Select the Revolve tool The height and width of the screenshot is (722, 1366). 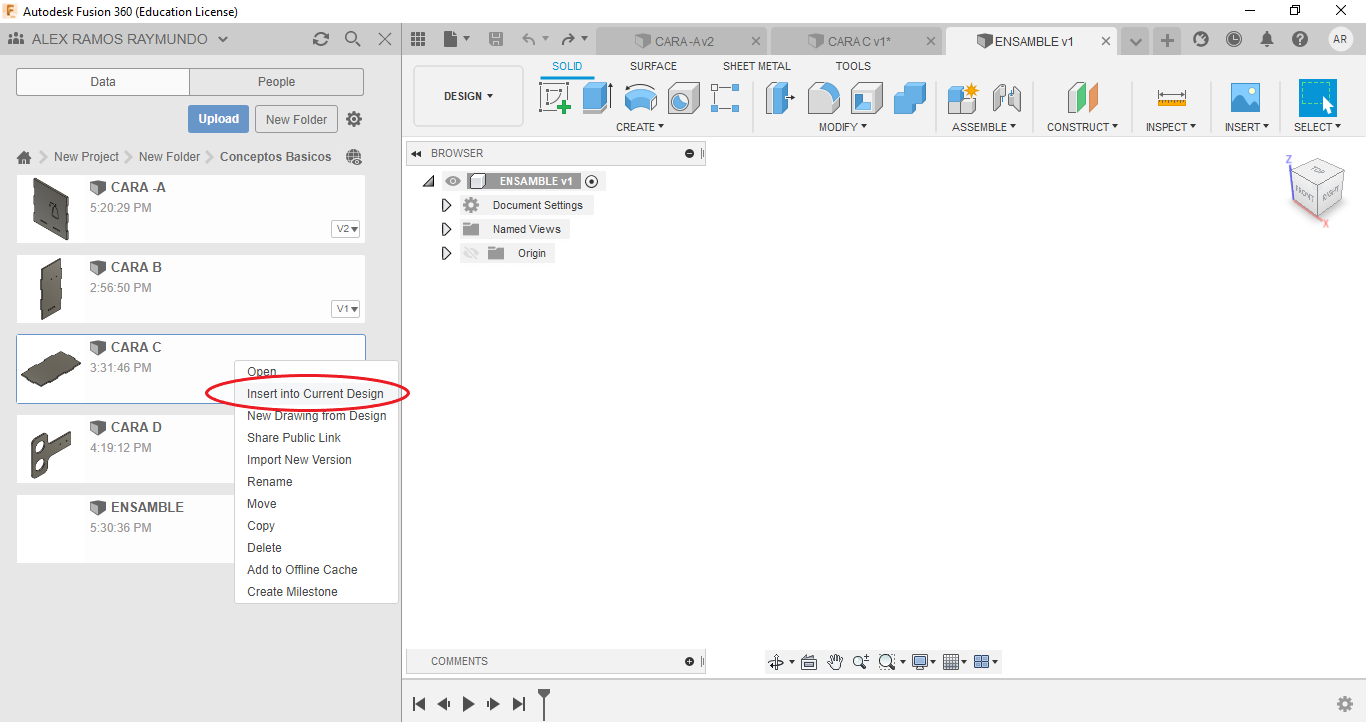[x=640, y=98]
